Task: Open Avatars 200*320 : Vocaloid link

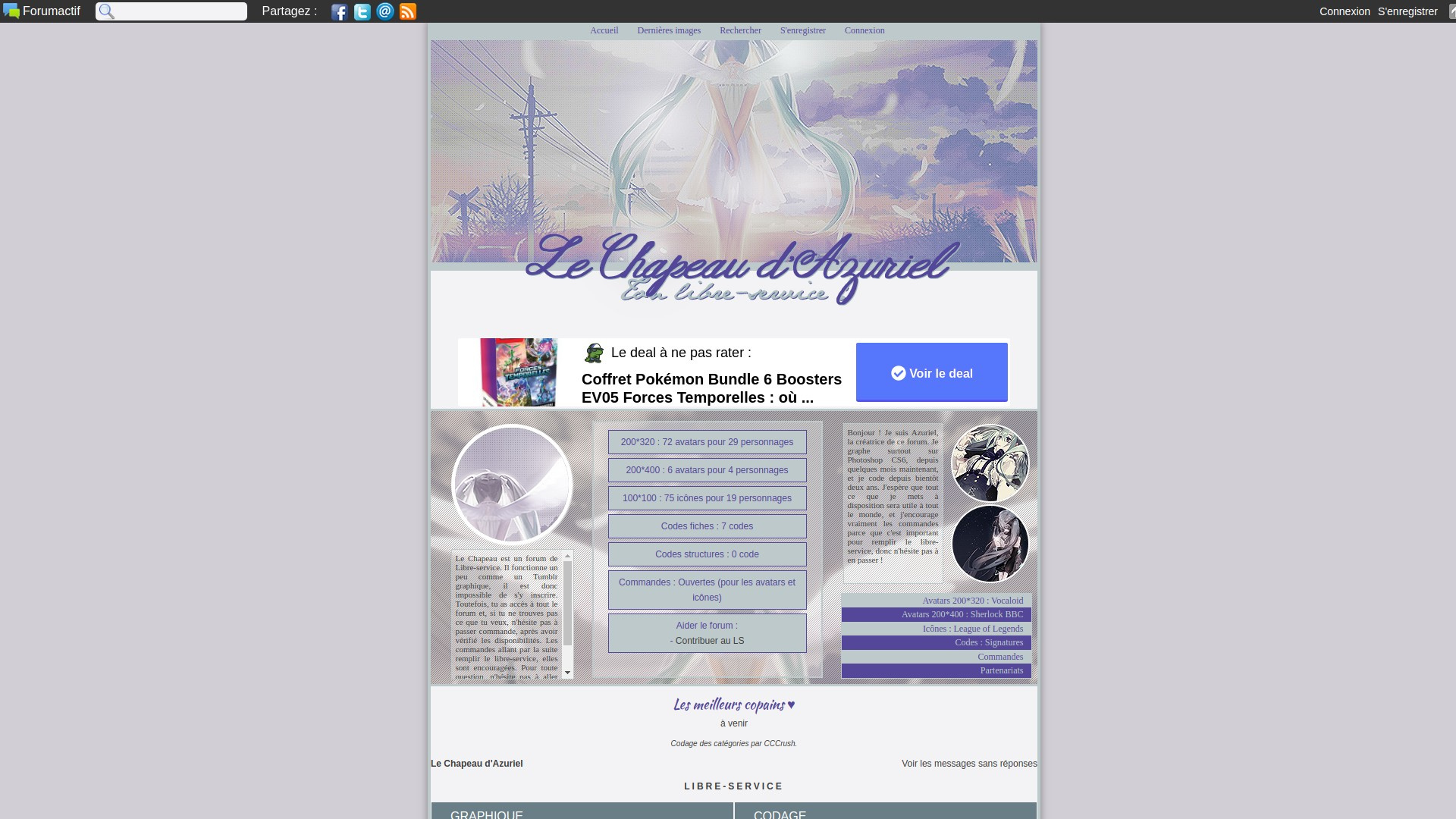Action: (x=973, y=601)
